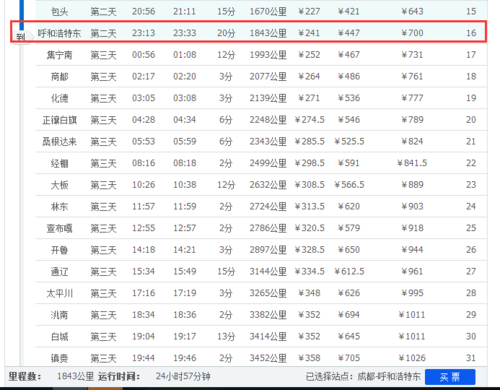The height and width of the screenshot is (390, 500).
Task: Select departure time 02:20 at 商都
Action: [184, 77]
